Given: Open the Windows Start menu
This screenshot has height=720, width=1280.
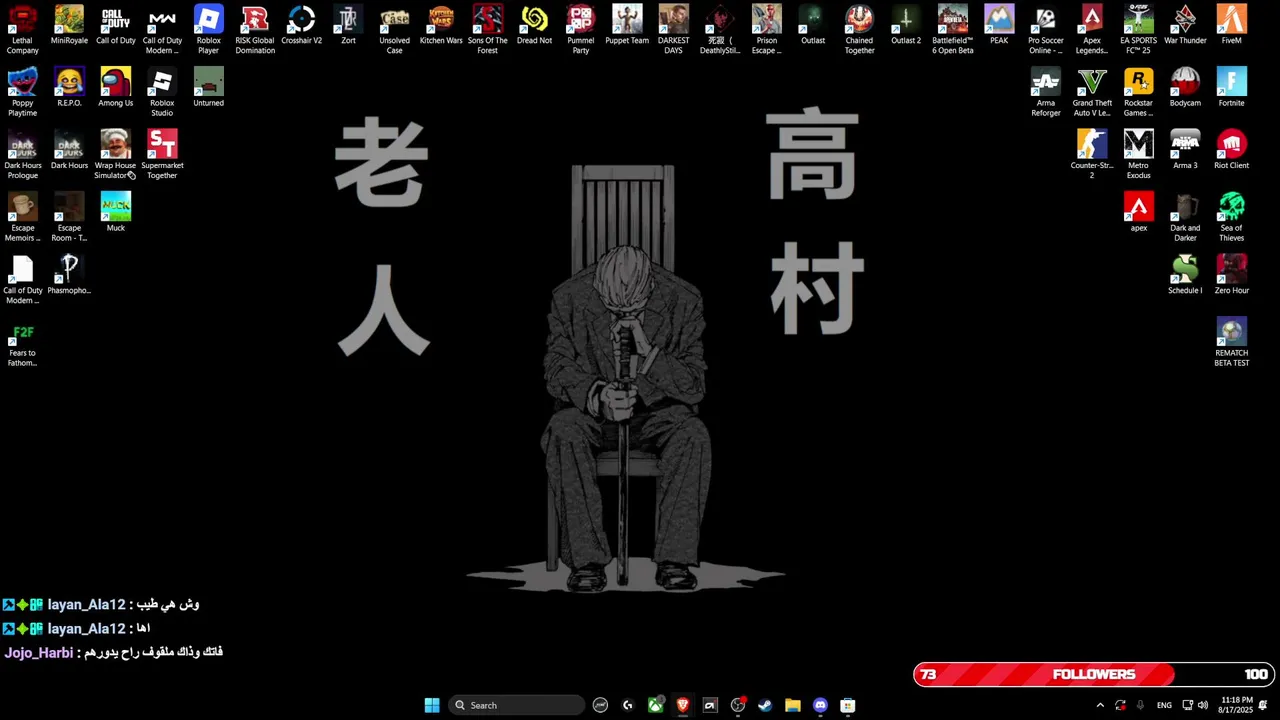Looking at the screenshot, I should pyautogui.click(x=432, y=705).
